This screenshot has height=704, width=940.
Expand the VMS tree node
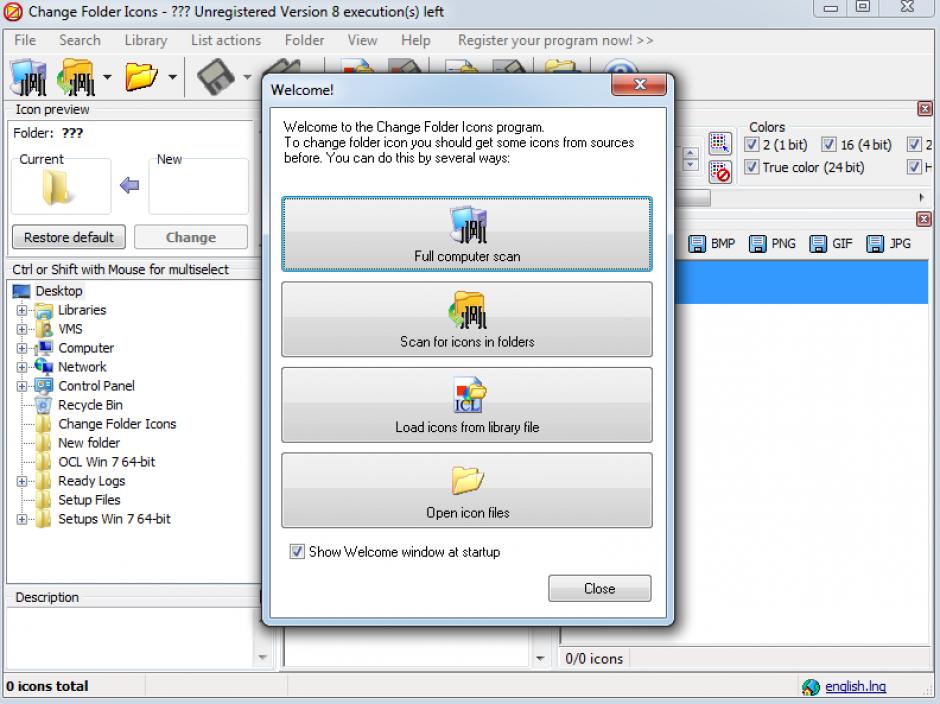pyautogui.click(x=22, y=329)
